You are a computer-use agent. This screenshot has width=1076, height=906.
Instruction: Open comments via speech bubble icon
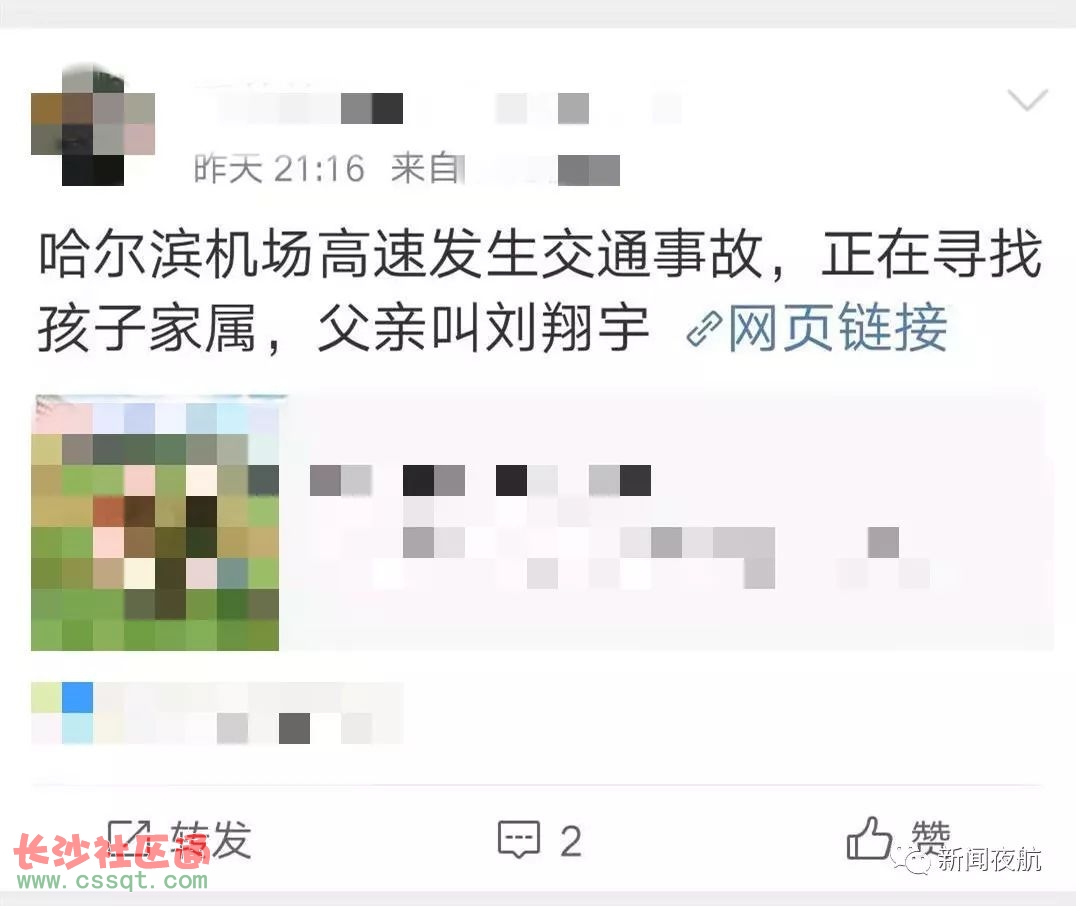(x=519, y=839)
